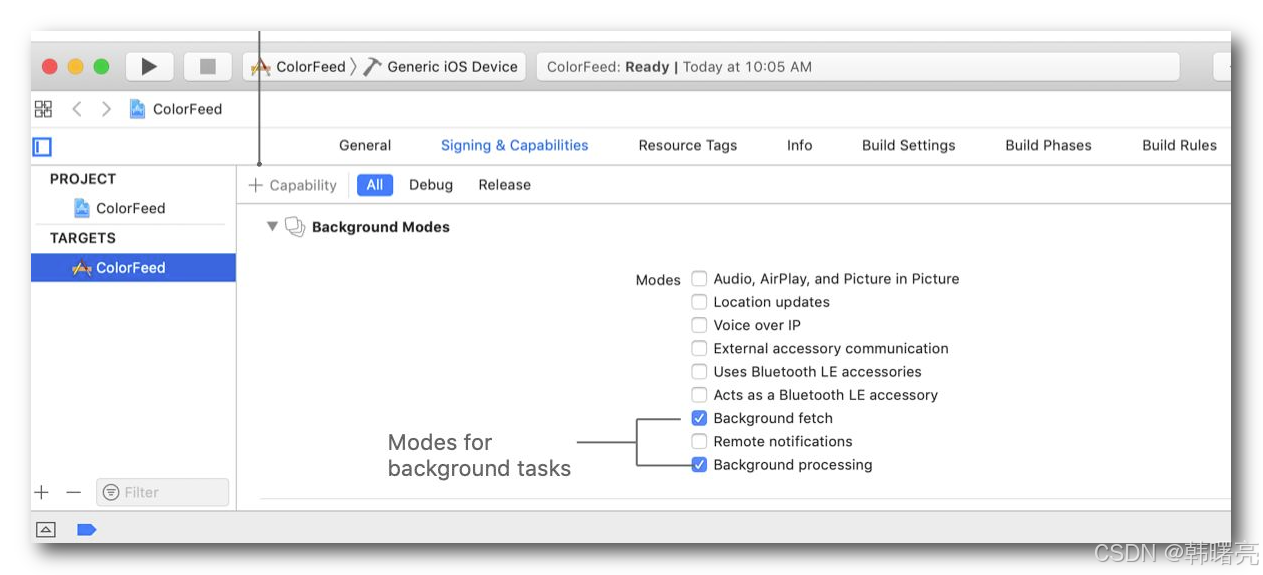Screen dimensions: 1263x575
Task: Stop the build with the Stop button
Action: (208, 67)
